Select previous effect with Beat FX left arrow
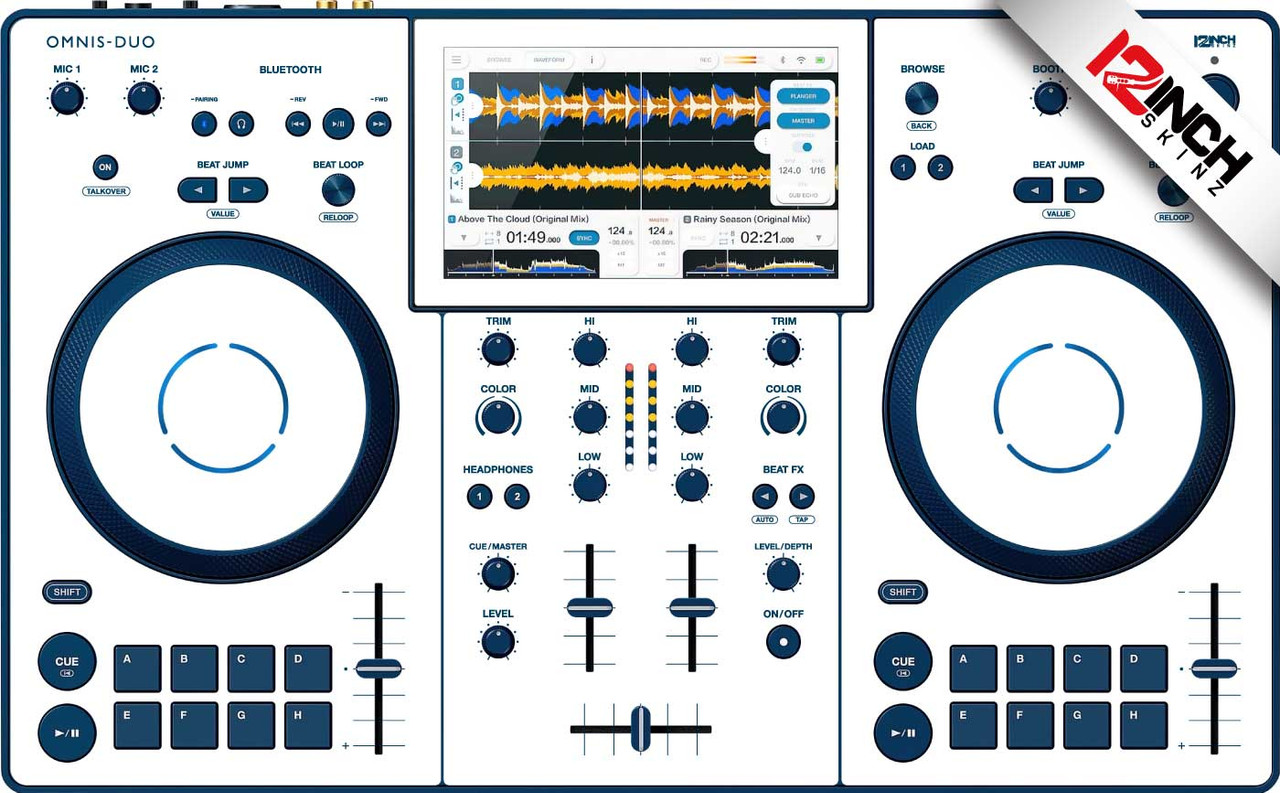This screenshot has width=1280, height=793. click(765, 496)
